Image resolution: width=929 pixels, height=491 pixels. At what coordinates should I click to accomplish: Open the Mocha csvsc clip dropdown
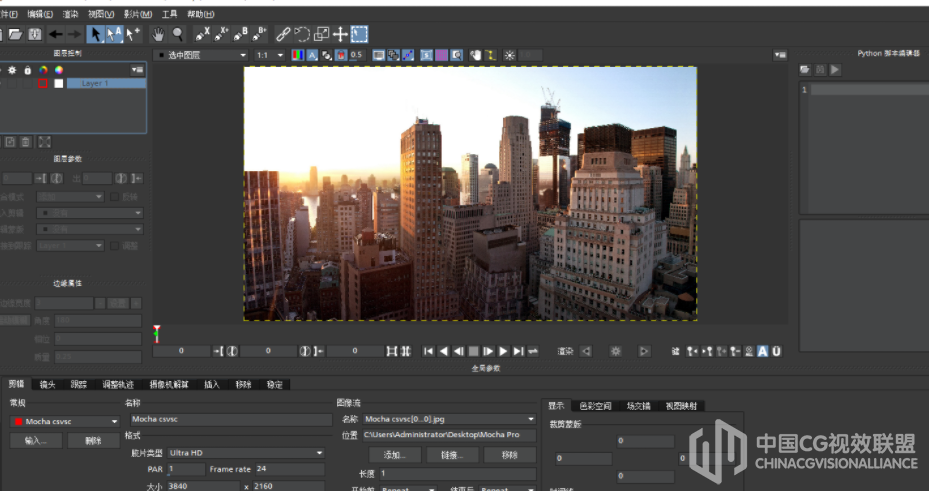tap(65, 422)
